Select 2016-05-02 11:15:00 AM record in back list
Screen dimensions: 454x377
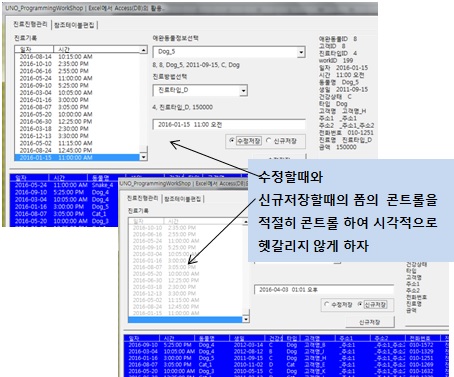click(x=77, y=143)
